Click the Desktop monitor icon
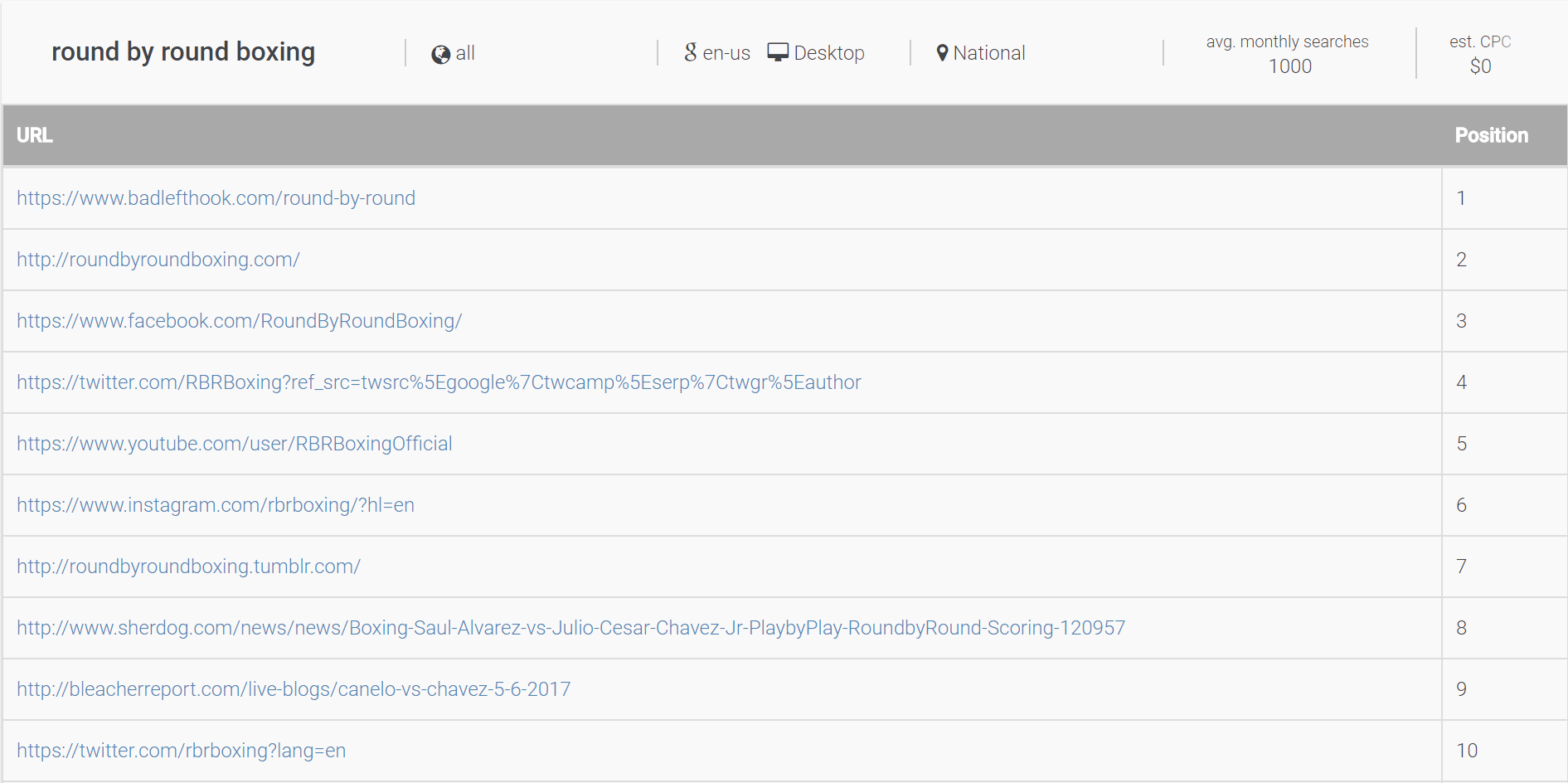Image resolution: width=1568 pixels, height=783 pixels. [x=778, y=52]
